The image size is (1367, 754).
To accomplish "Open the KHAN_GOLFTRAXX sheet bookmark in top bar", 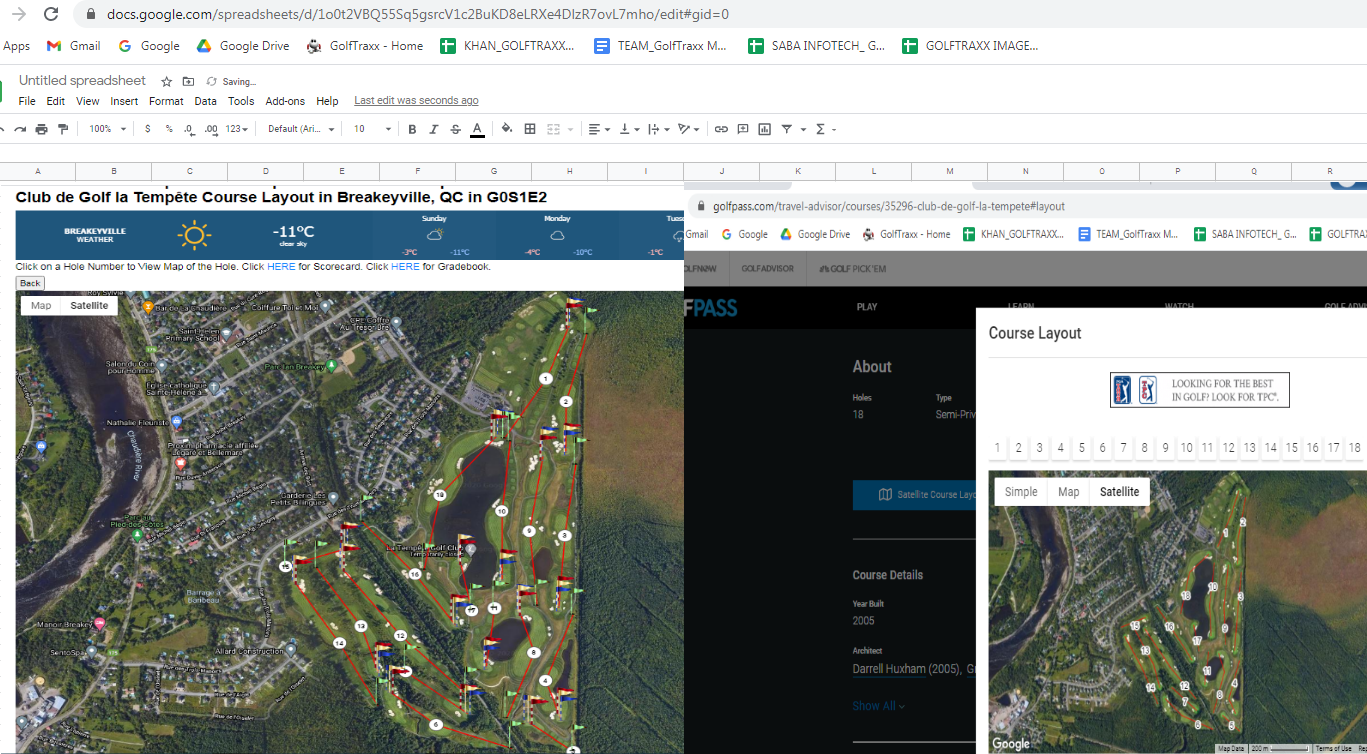I will click(x=507, y=46).
